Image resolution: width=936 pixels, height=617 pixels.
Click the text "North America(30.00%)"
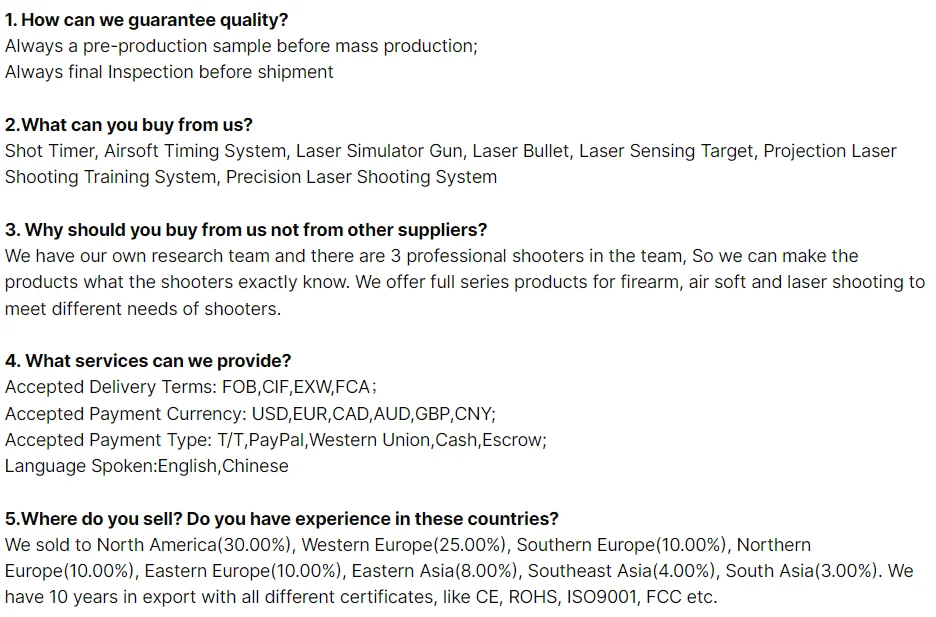point(193,545)
